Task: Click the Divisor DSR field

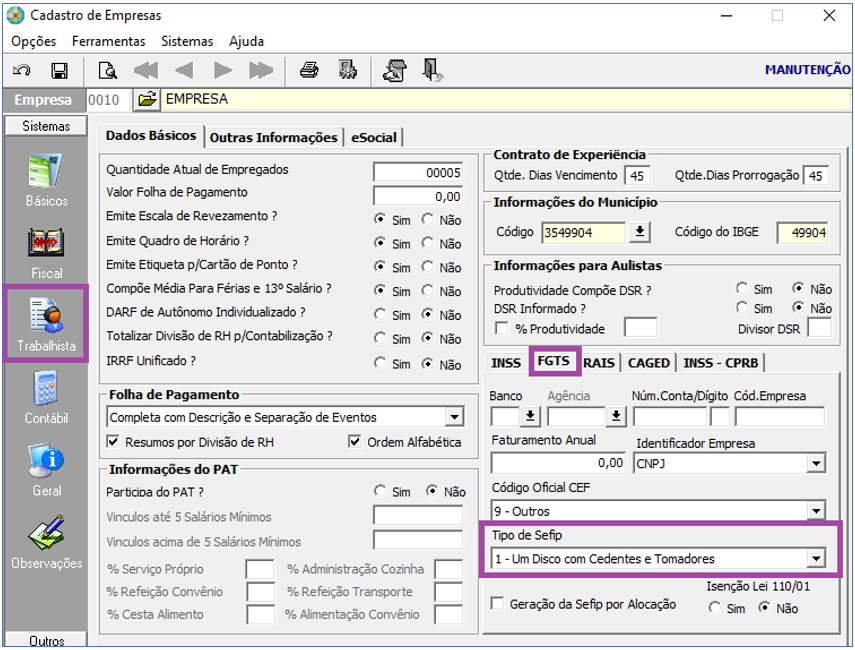Action: [819, 328]
